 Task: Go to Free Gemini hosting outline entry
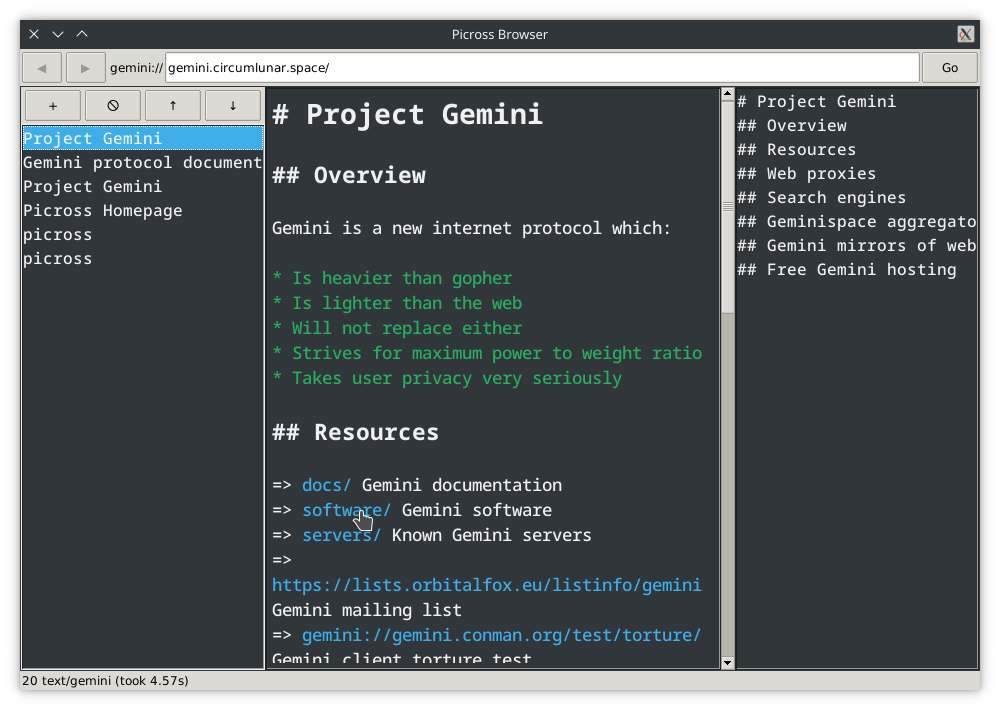click(861, 270)
